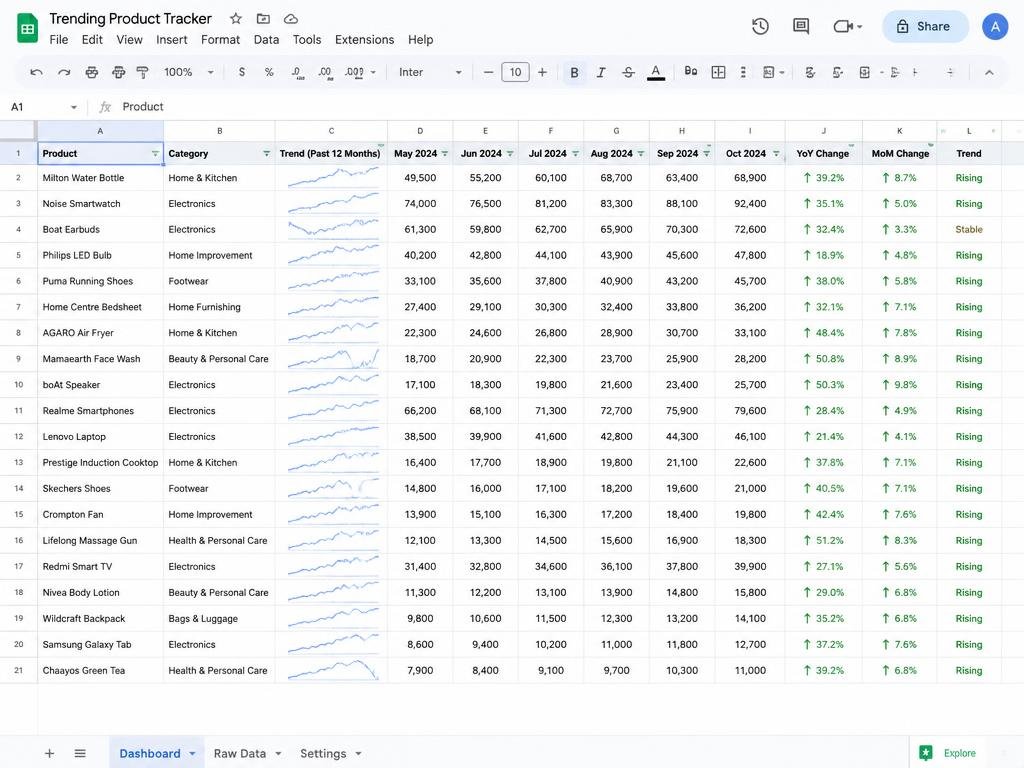Screen dimensions: 1024x768
Task: Decrease font size with minus button
Action: point(488,72)
